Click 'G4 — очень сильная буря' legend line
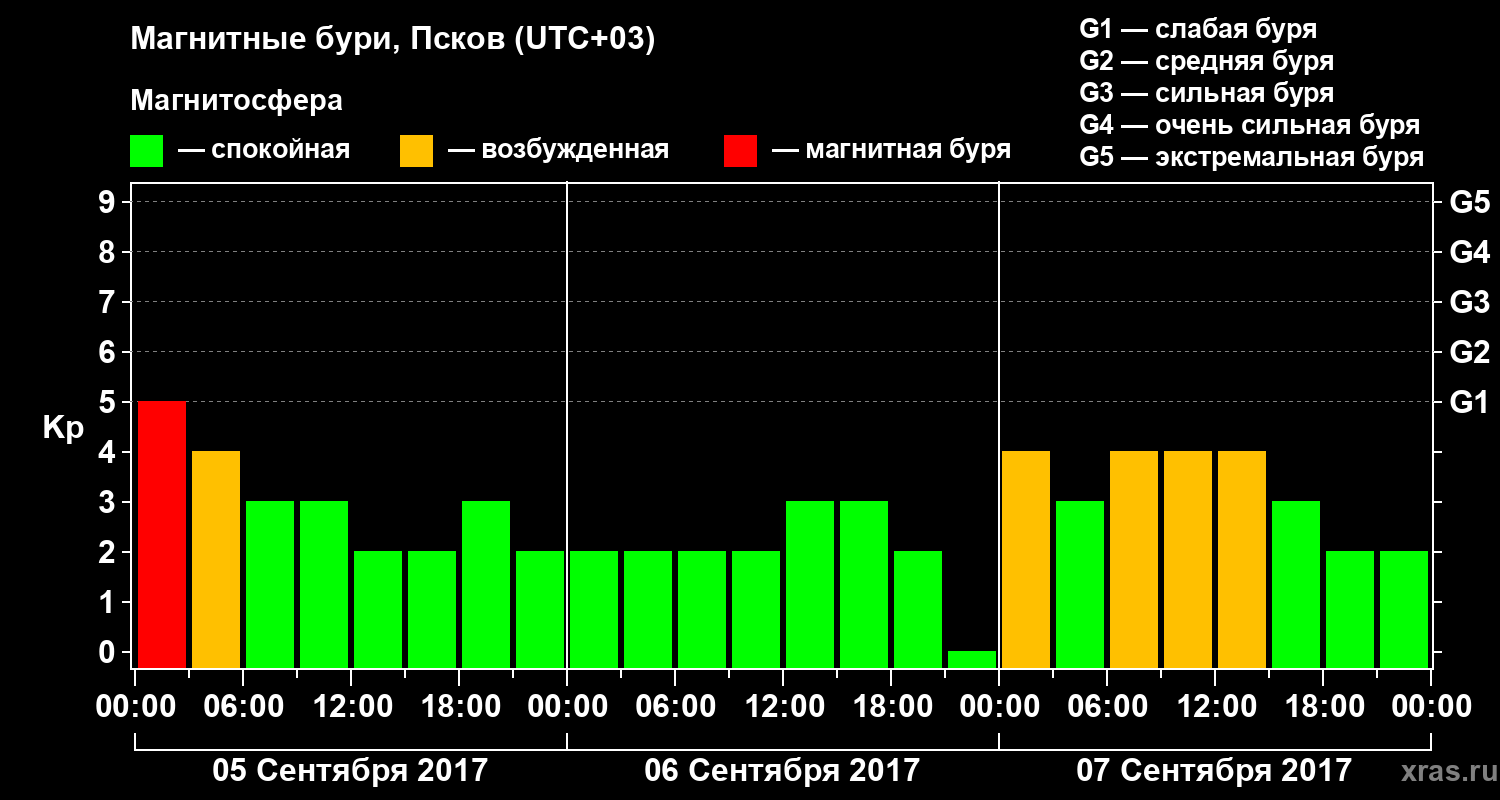 (x=1250, y=125)
